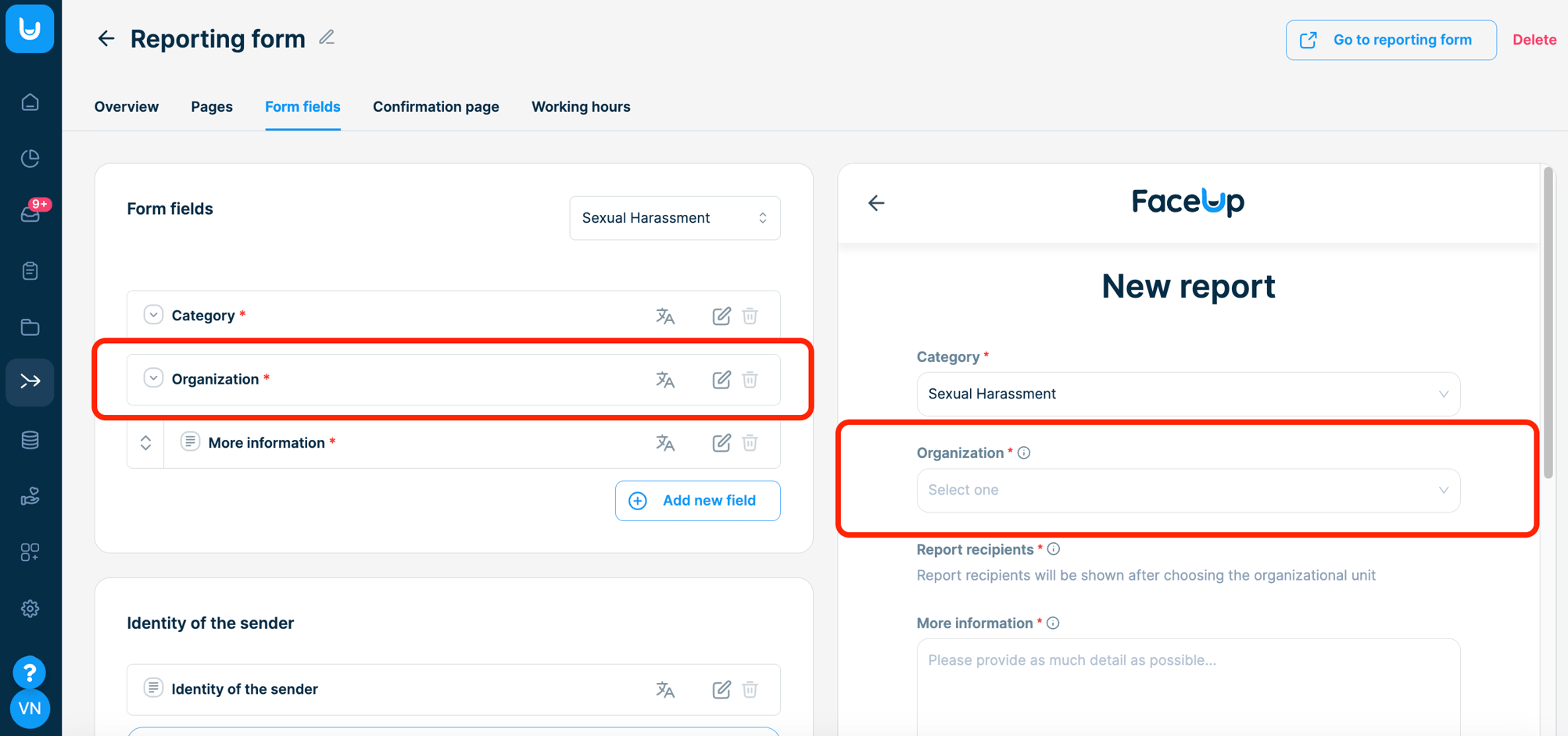The image size is (1568, 736).
Task: Click Add new field button
Action: 697,501
